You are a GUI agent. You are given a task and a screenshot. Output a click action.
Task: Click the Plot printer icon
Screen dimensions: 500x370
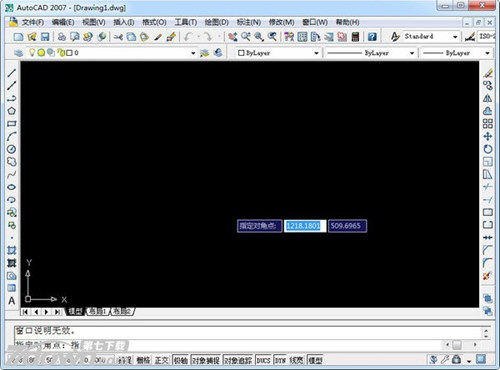pyautogui.click(x=61, y=37)
